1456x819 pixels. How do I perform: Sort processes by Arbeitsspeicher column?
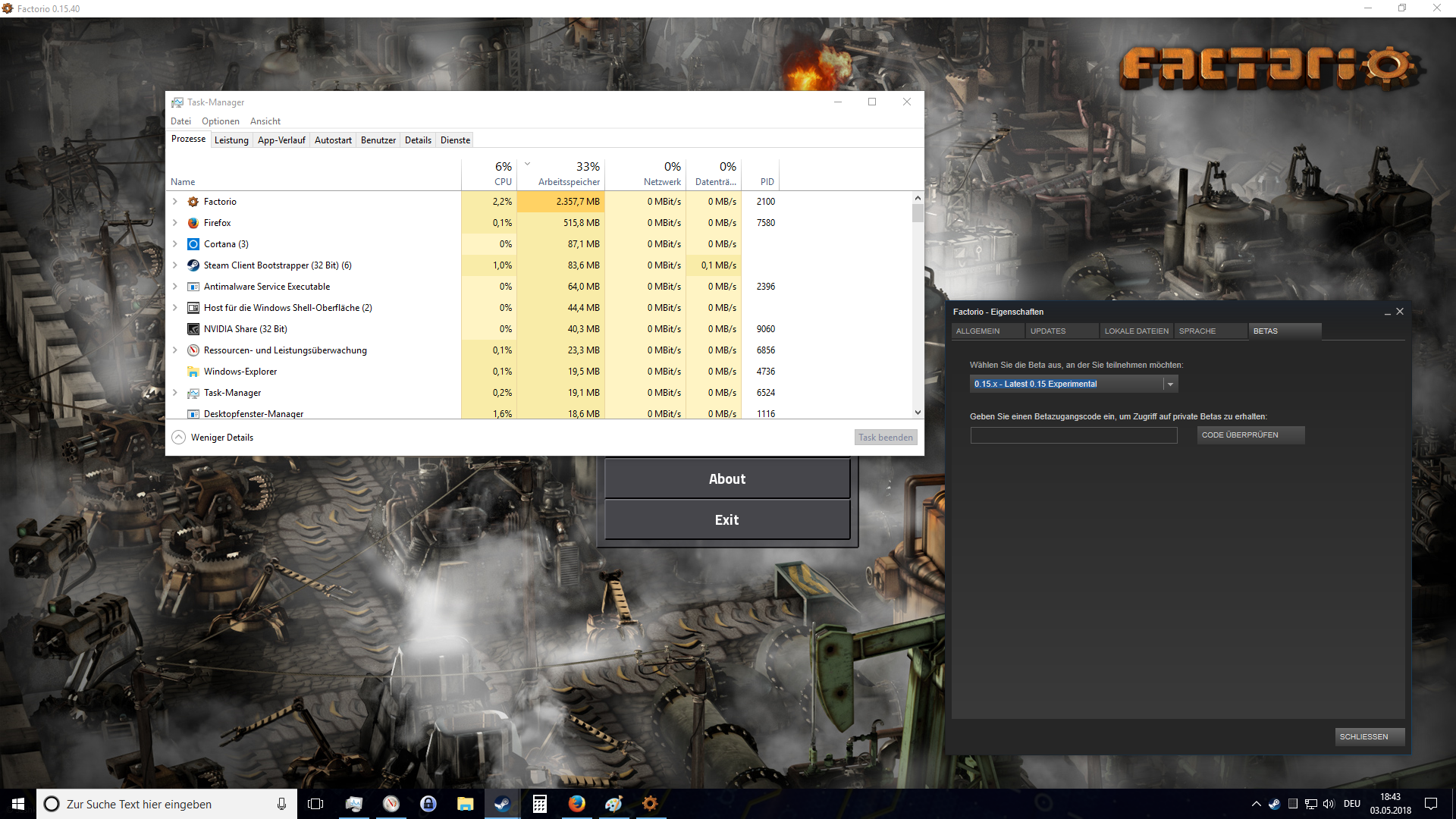[x=561, y=174]
